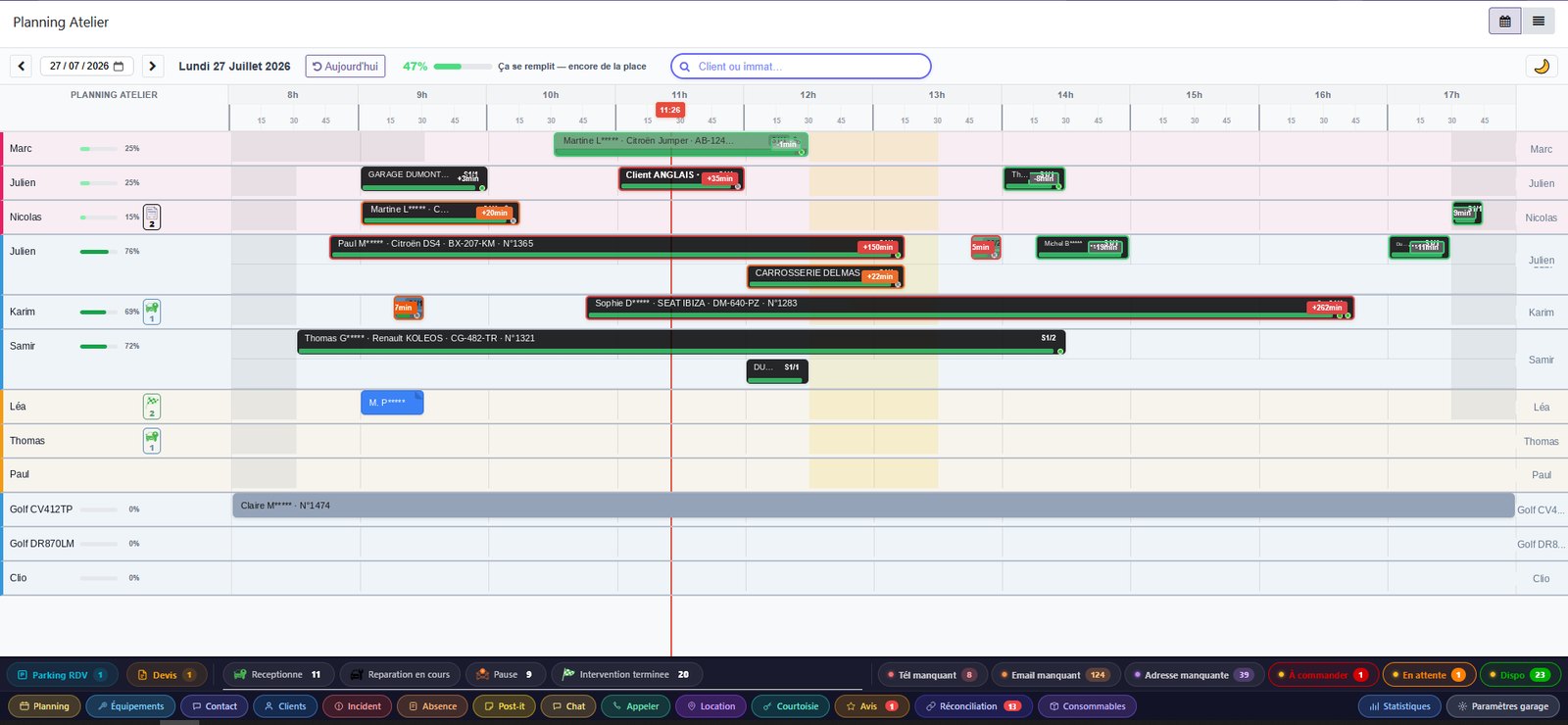This screenshot has width=1568, height=725.
Task: Open the Devis filter chip
Action: (x=166, y=675)
